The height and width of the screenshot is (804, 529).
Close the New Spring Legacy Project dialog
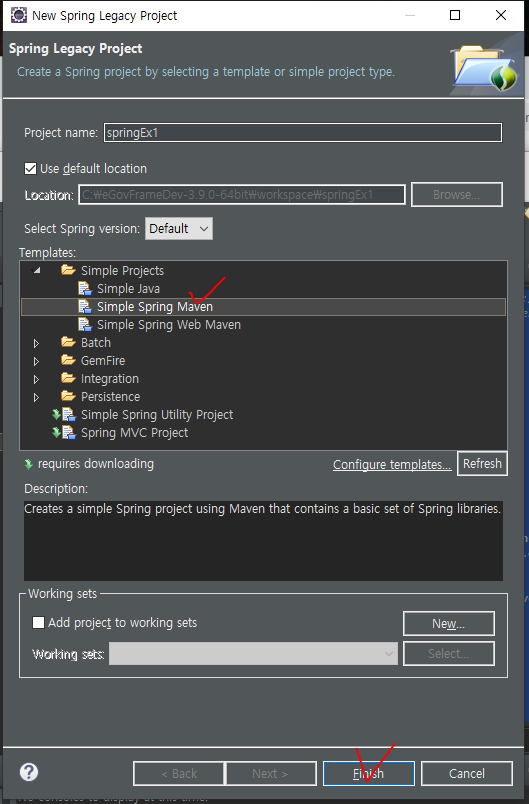pos(501,15)
